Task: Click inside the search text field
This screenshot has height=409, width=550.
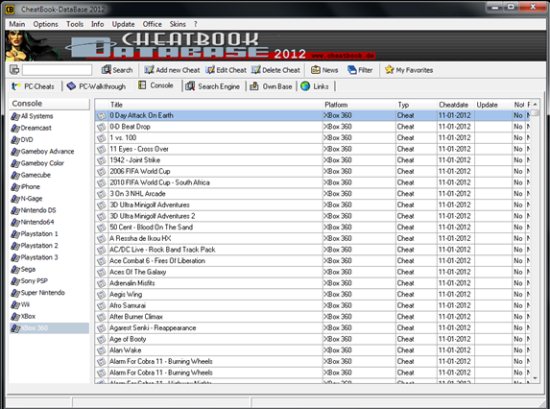Action: [x=57, y=70]
